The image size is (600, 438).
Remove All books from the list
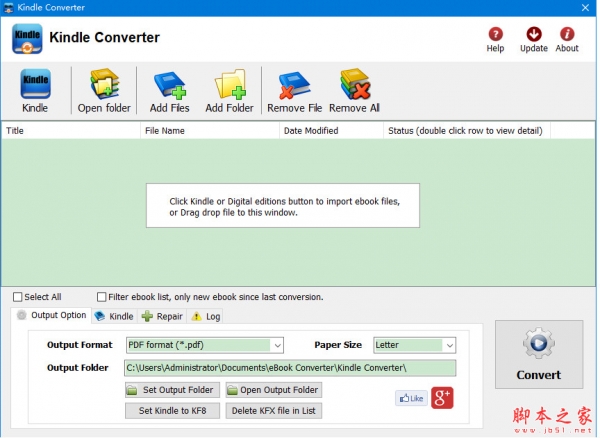[x=354, y=91]
